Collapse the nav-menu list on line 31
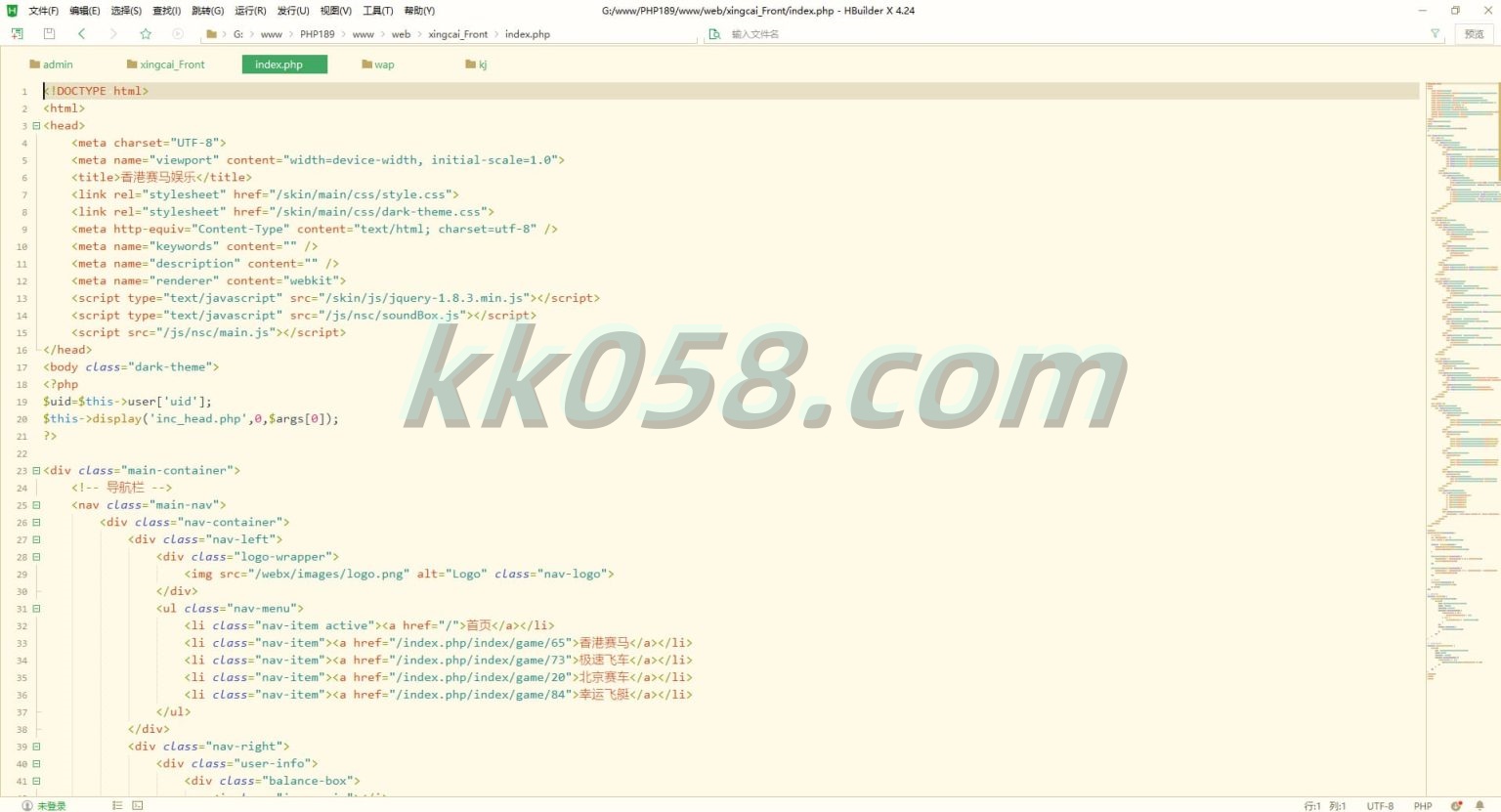Viewport: 1501px width, 812px height. click(x=36, y=609)
